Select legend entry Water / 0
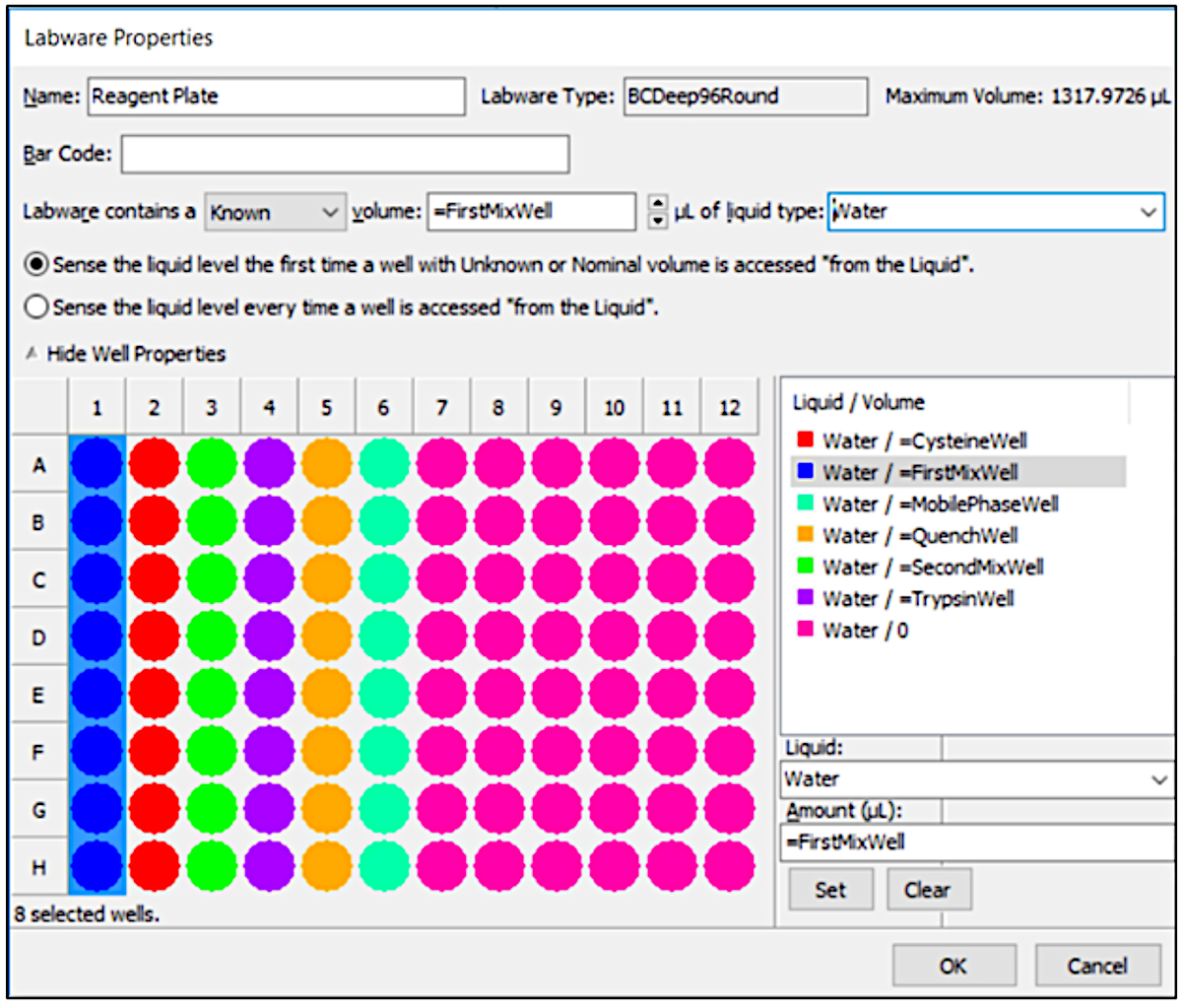This screenshot has height=1008, width=1182. [x=853, y=630]
